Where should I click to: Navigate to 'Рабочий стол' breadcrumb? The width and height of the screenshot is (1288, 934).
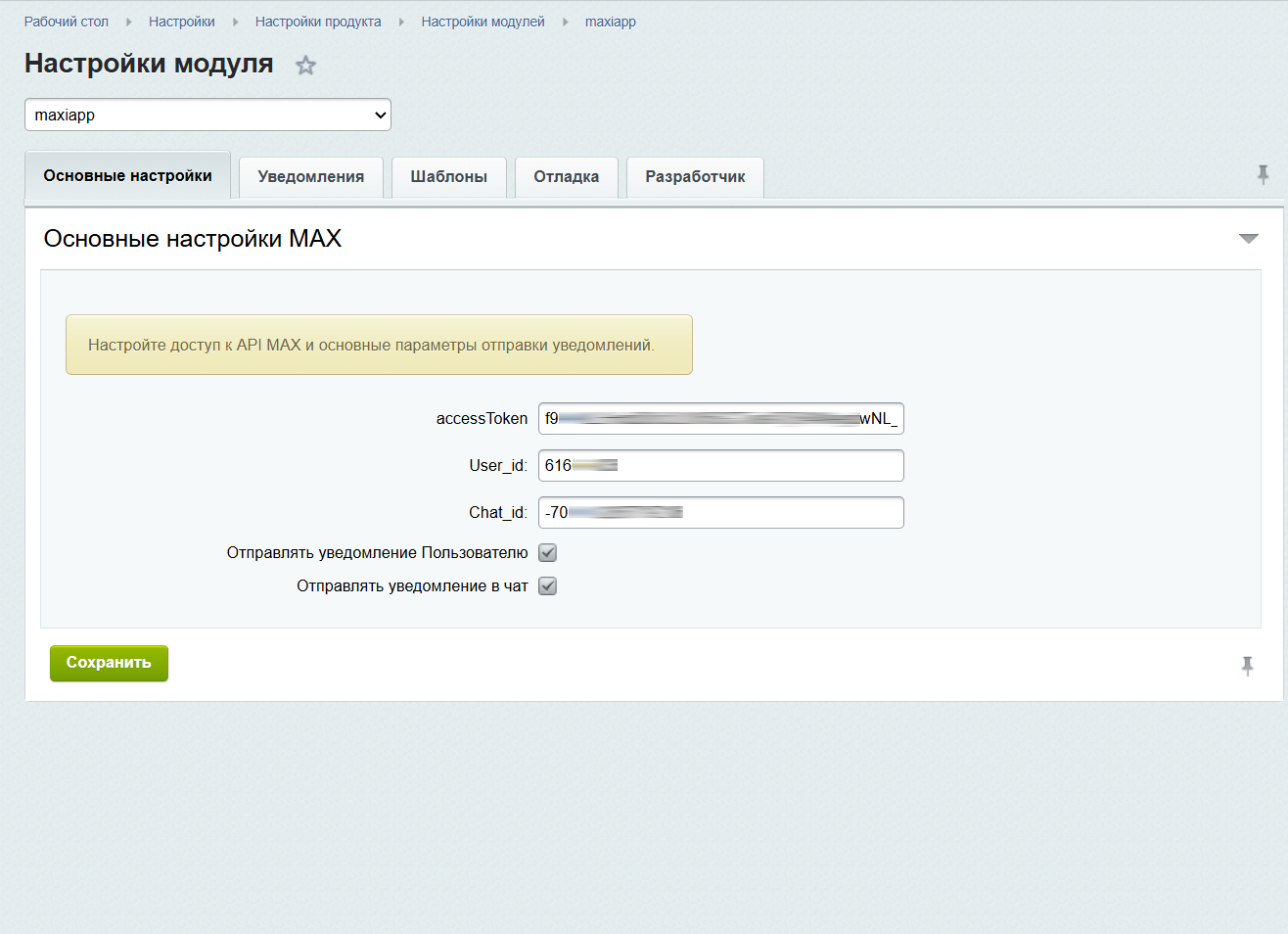pyautogui.click(x=67, y=22)
